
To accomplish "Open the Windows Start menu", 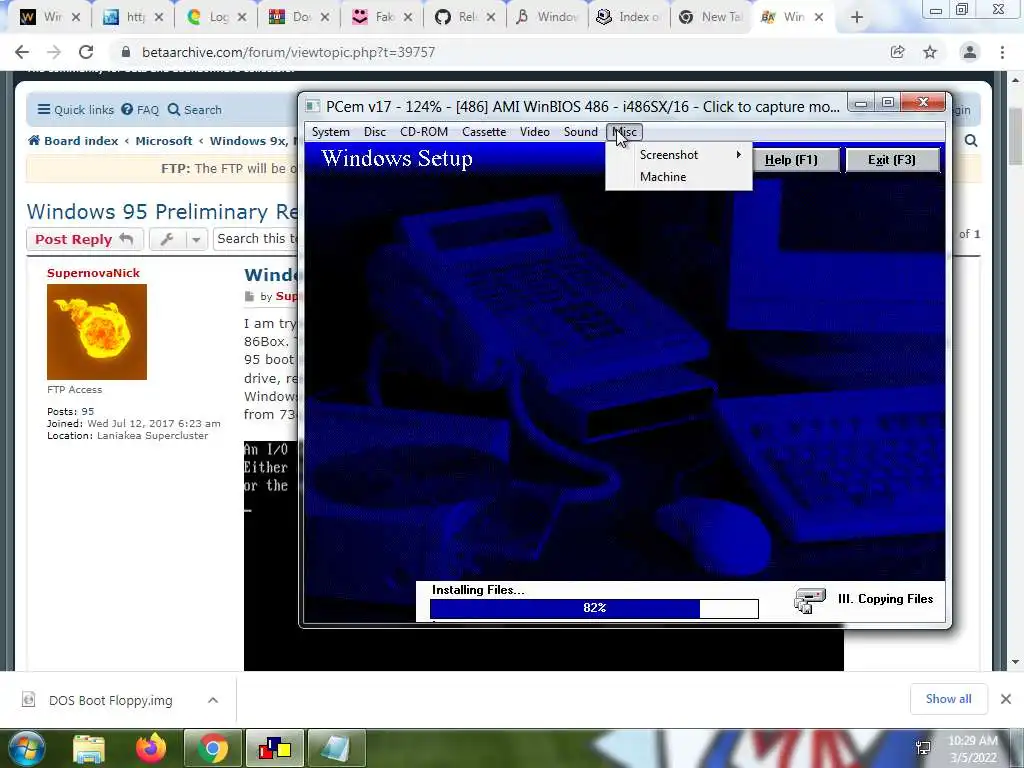I will (x=25, y=748).
